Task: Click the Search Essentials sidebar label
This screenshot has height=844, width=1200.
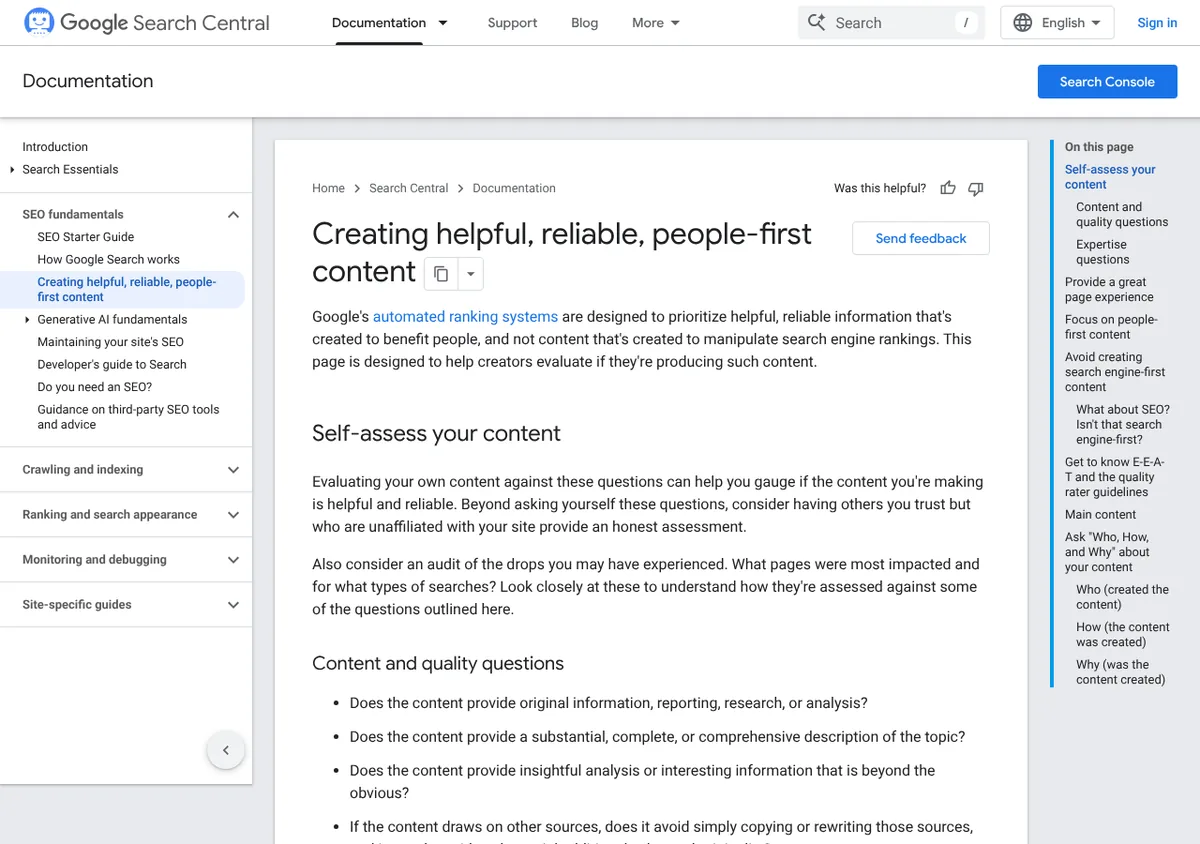Action: 70,170
